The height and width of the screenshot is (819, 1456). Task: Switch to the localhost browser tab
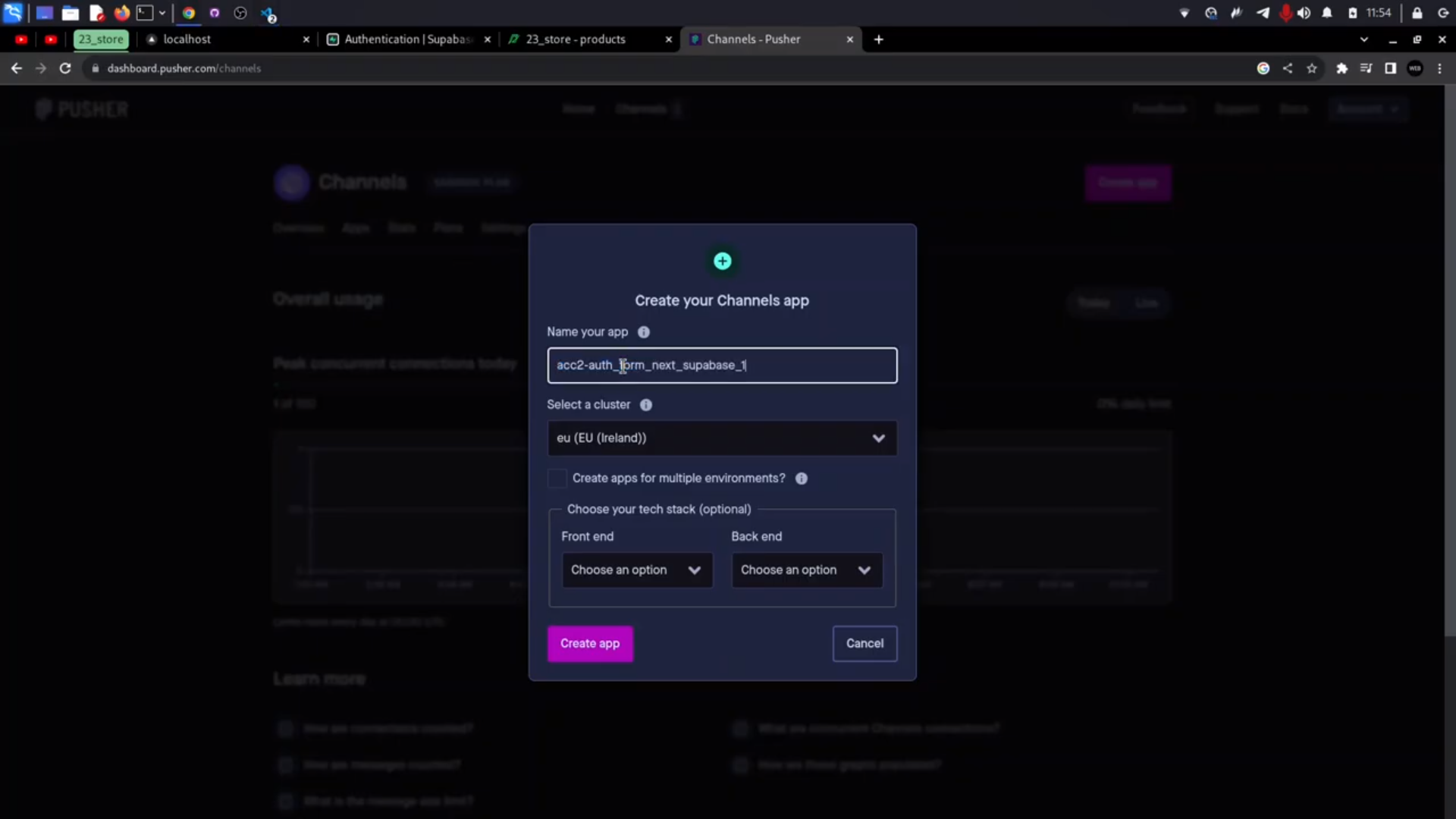coord(186,38)
